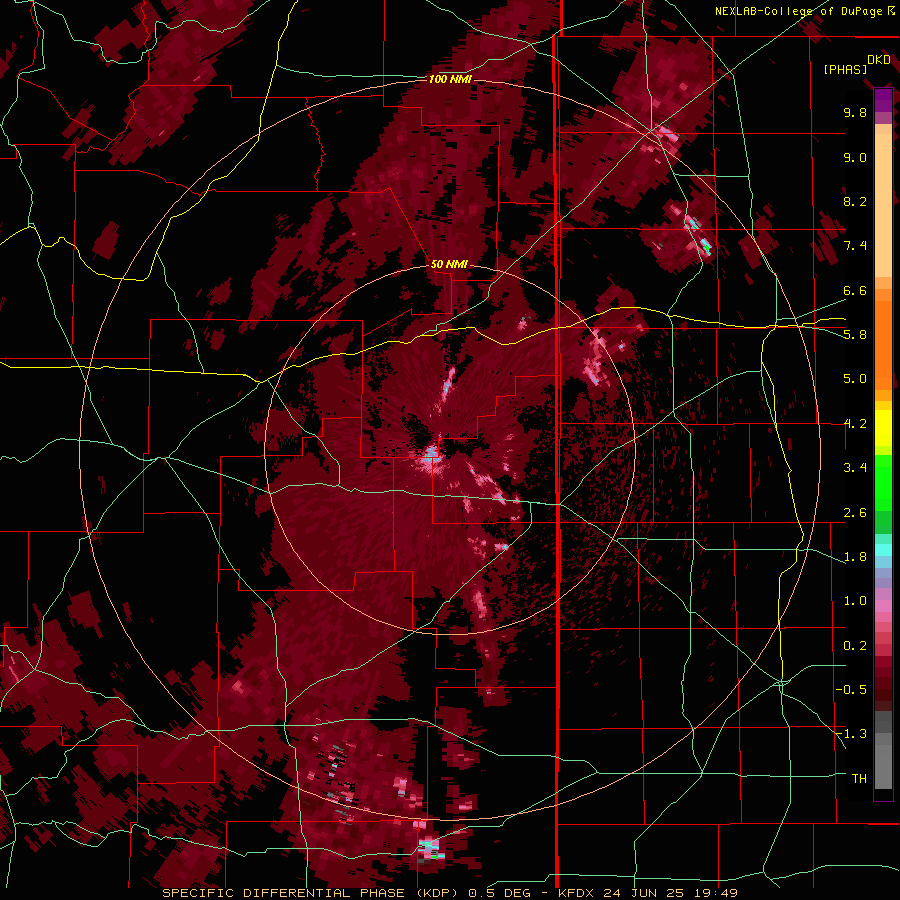
Task: Click the 1.8 value on the color scale
Action: pyautogui.click(x=855, y=557)
